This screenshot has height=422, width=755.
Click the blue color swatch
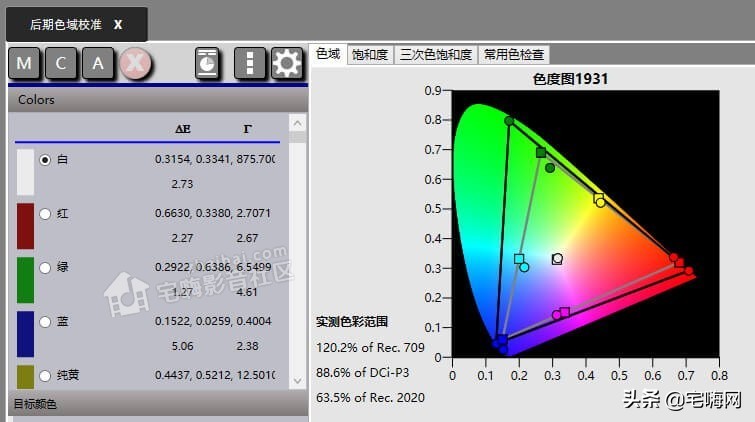click(26, 334)
